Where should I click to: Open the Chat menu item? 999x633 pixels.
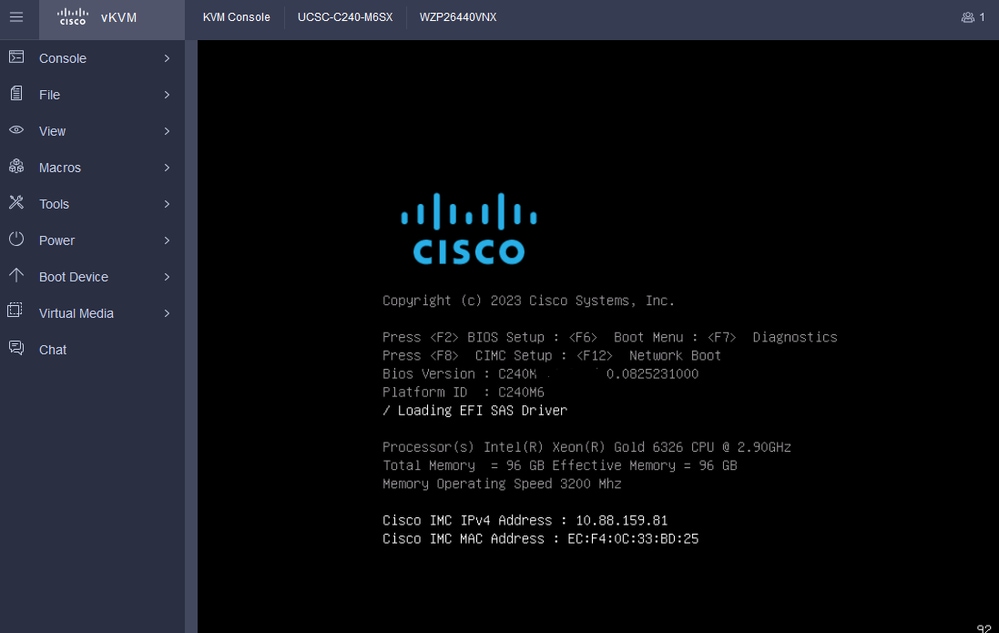point(92,350)
